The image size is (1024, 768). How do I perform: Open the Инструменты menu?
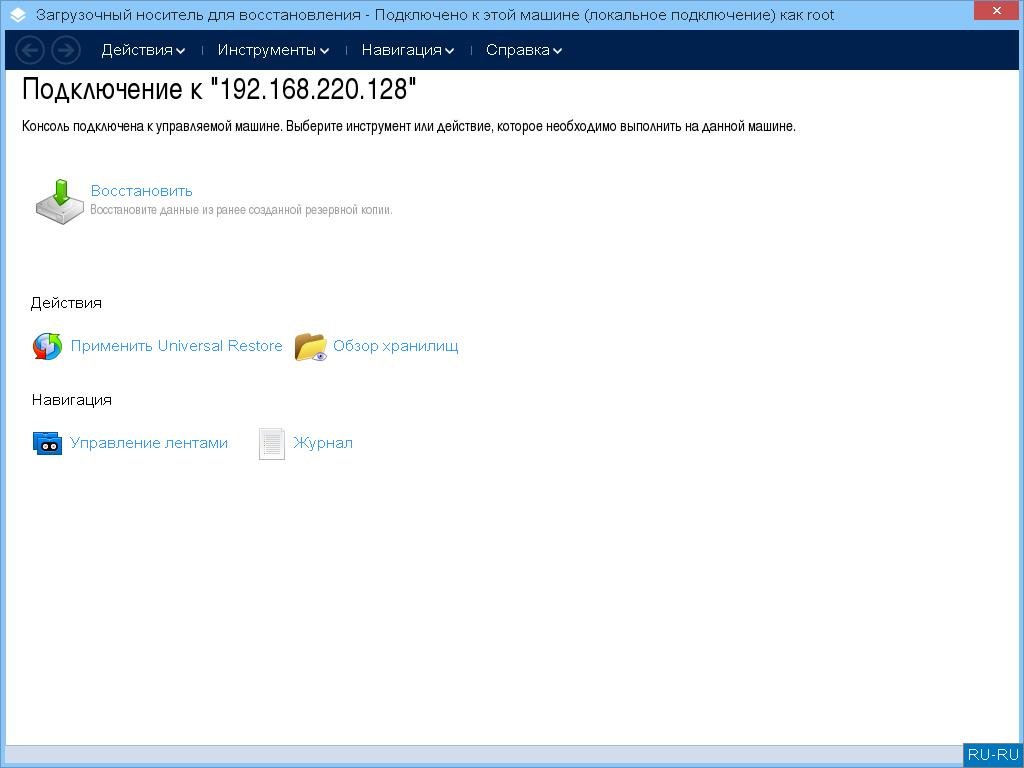273,50
